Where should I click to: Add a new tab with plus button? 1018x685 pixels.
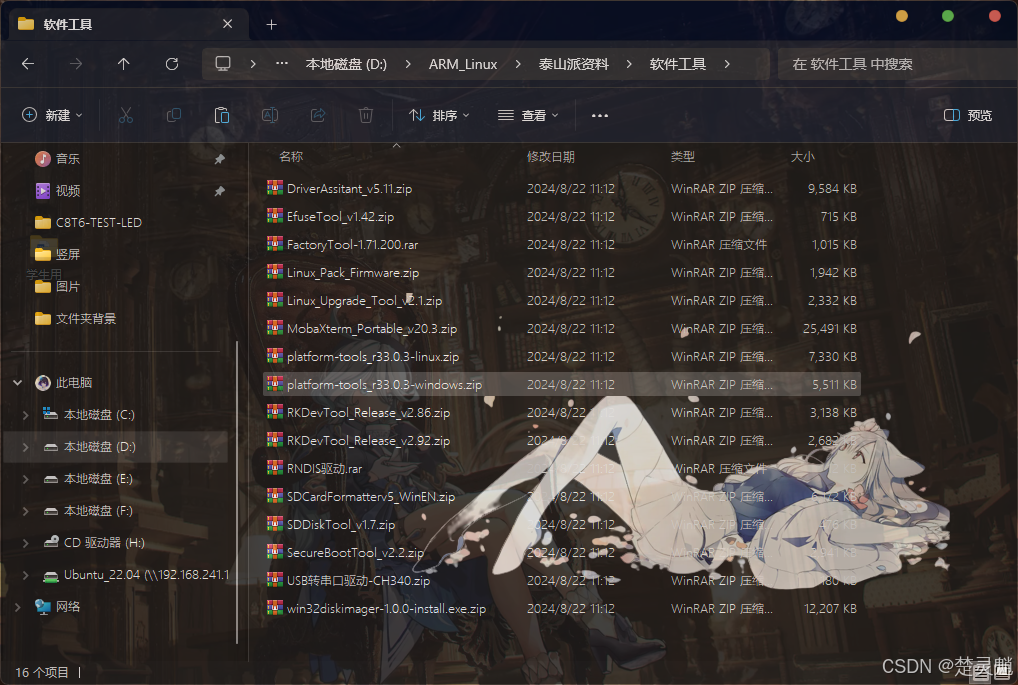[271, 25]
